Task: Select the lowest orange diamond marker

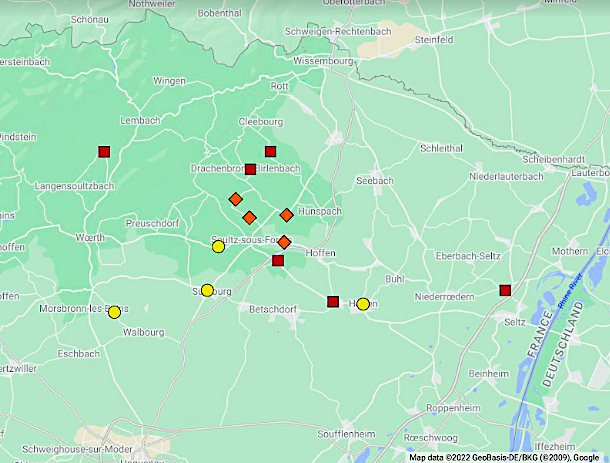Action: pos(284,242)
